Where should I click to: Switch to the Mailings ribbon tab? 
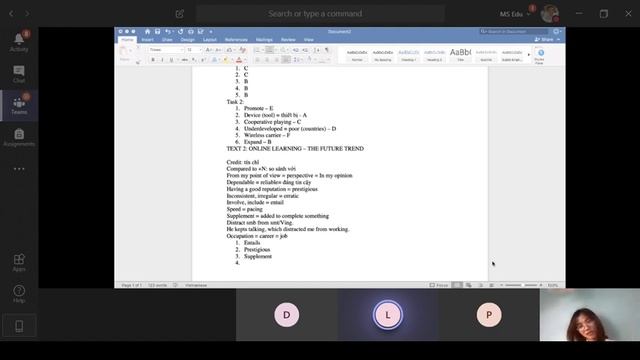pyautogui.click(x=264, y=40)
